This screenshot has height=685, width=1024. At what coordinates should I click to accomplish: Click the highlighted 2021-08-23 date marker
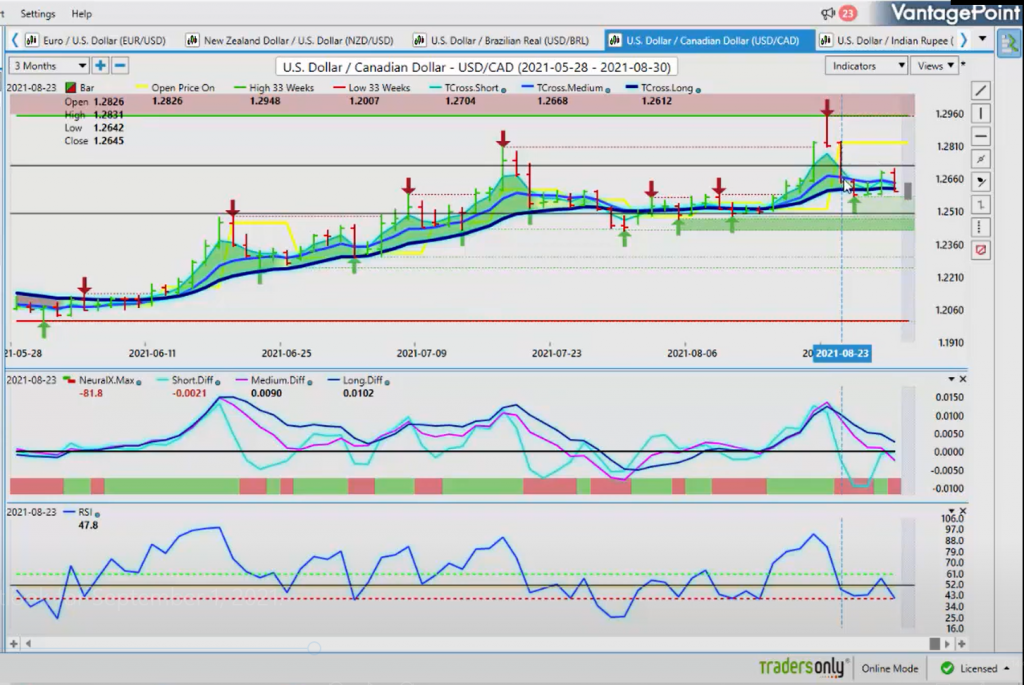click(842, 353)
